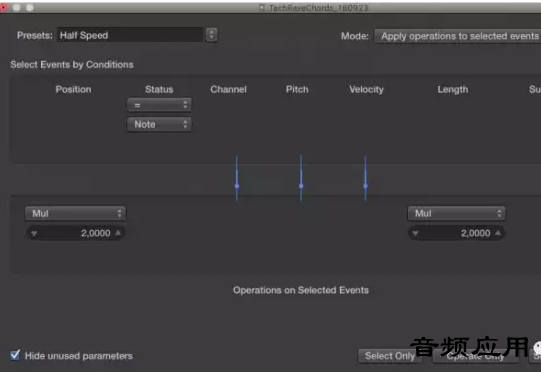
Task: Click the document icon in title bar
Action: (x=262, y=8)
